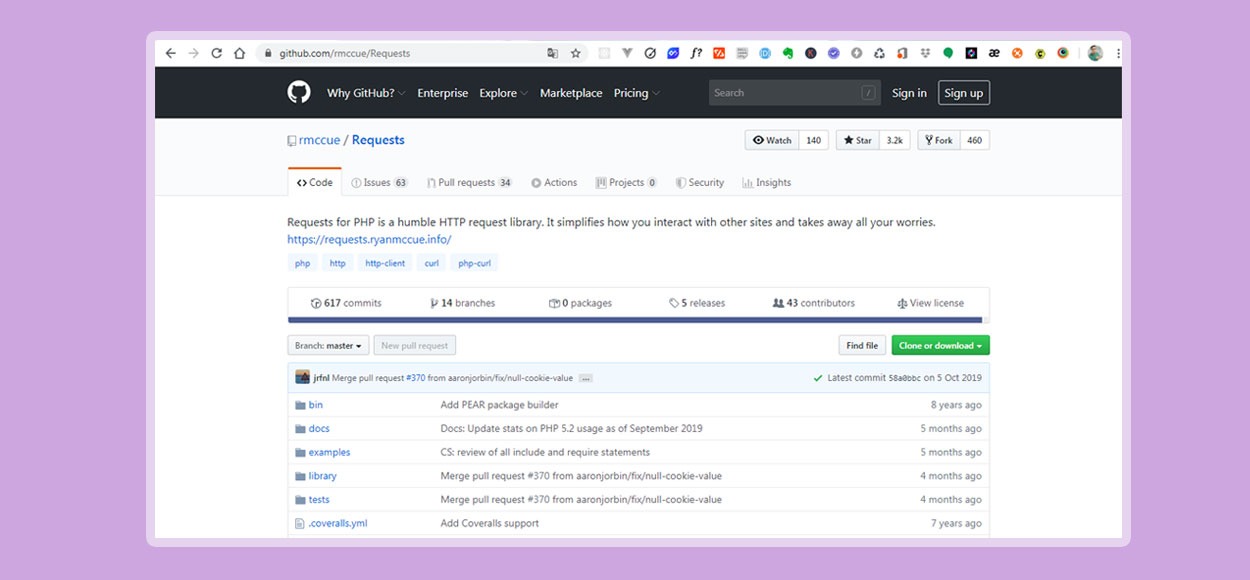Click the php-curl topic tag
The image size is (1250, 580).
pos(474,263)
